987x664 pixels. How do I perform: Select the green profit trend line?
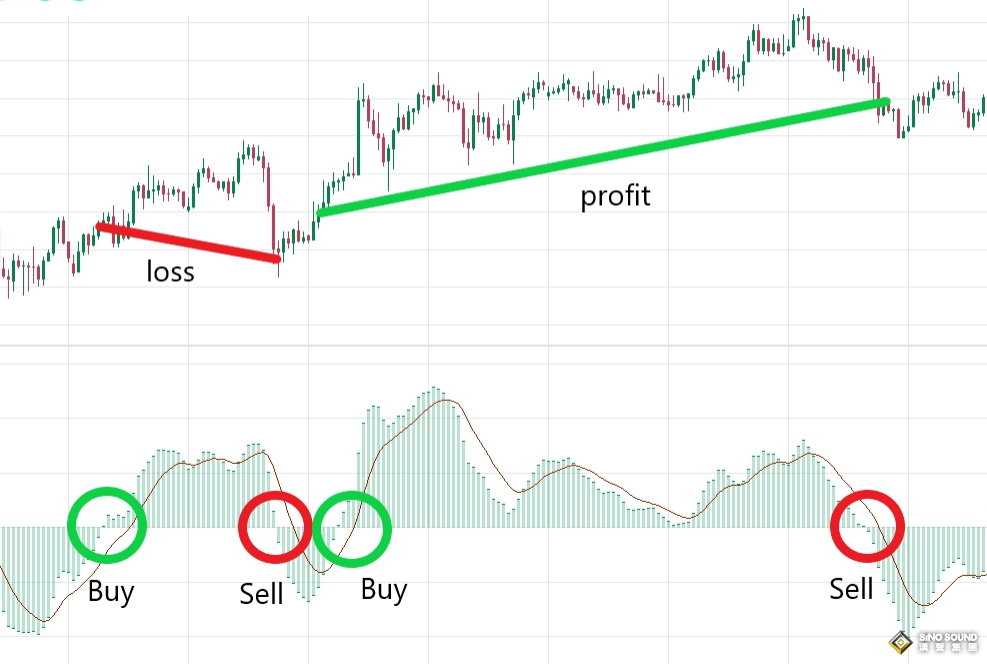coord(600,157)
